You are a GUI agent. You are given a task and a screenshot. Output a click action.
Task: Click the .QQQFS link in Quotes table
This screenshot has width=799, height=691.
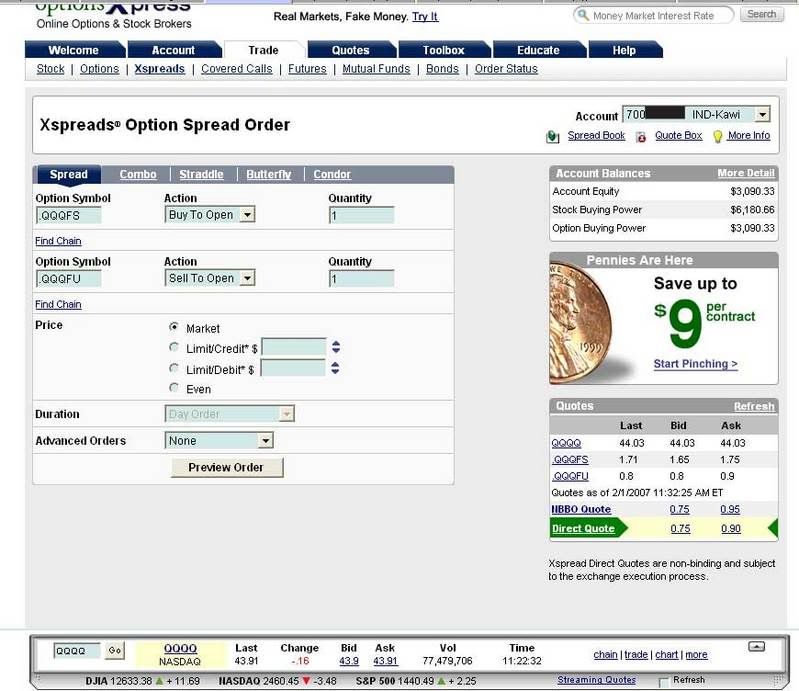pos(570,460)
